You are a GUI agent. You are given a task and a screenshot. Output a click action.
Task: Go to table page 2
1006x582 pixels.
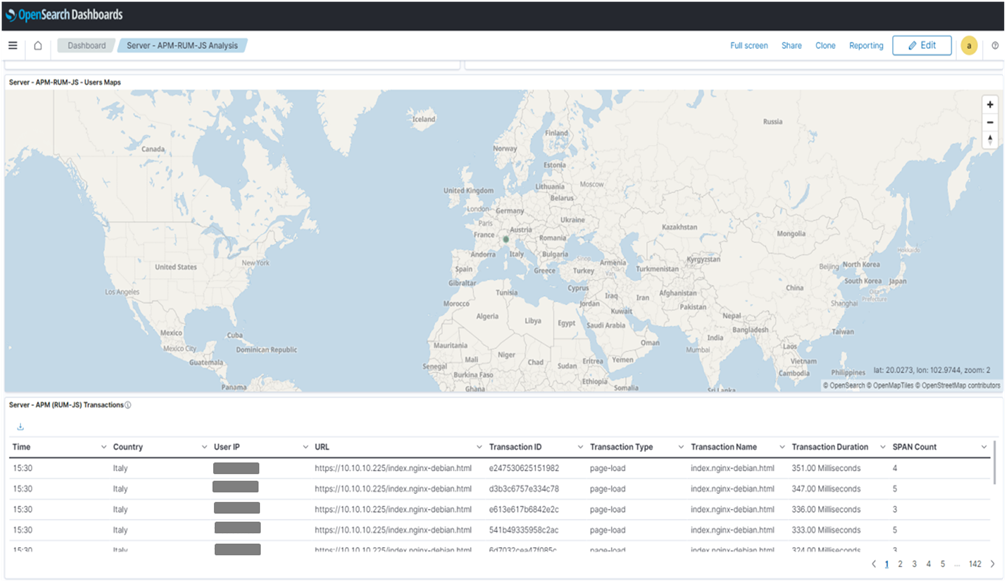pyautogui.click(x=900, y=564)
